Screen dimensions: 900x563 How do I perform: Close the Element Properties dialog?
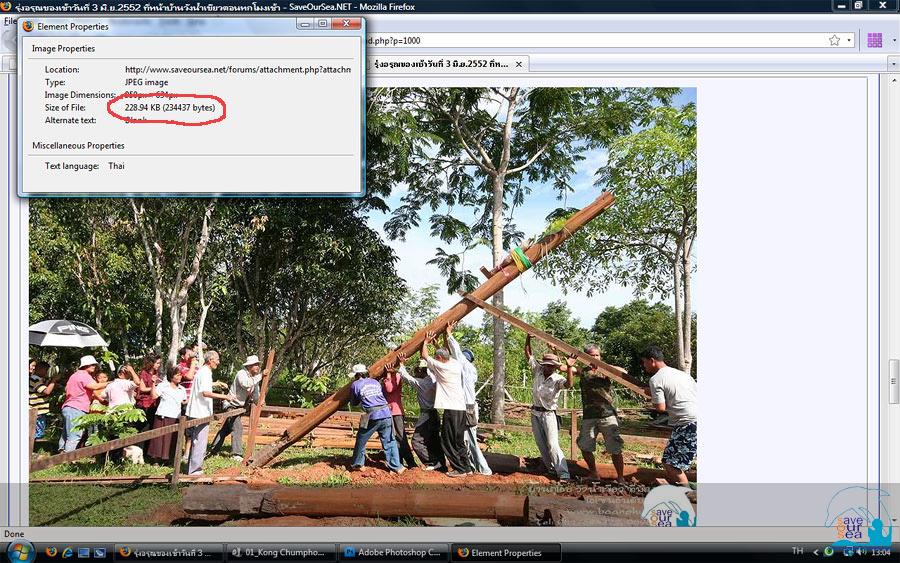pos(345,24)
